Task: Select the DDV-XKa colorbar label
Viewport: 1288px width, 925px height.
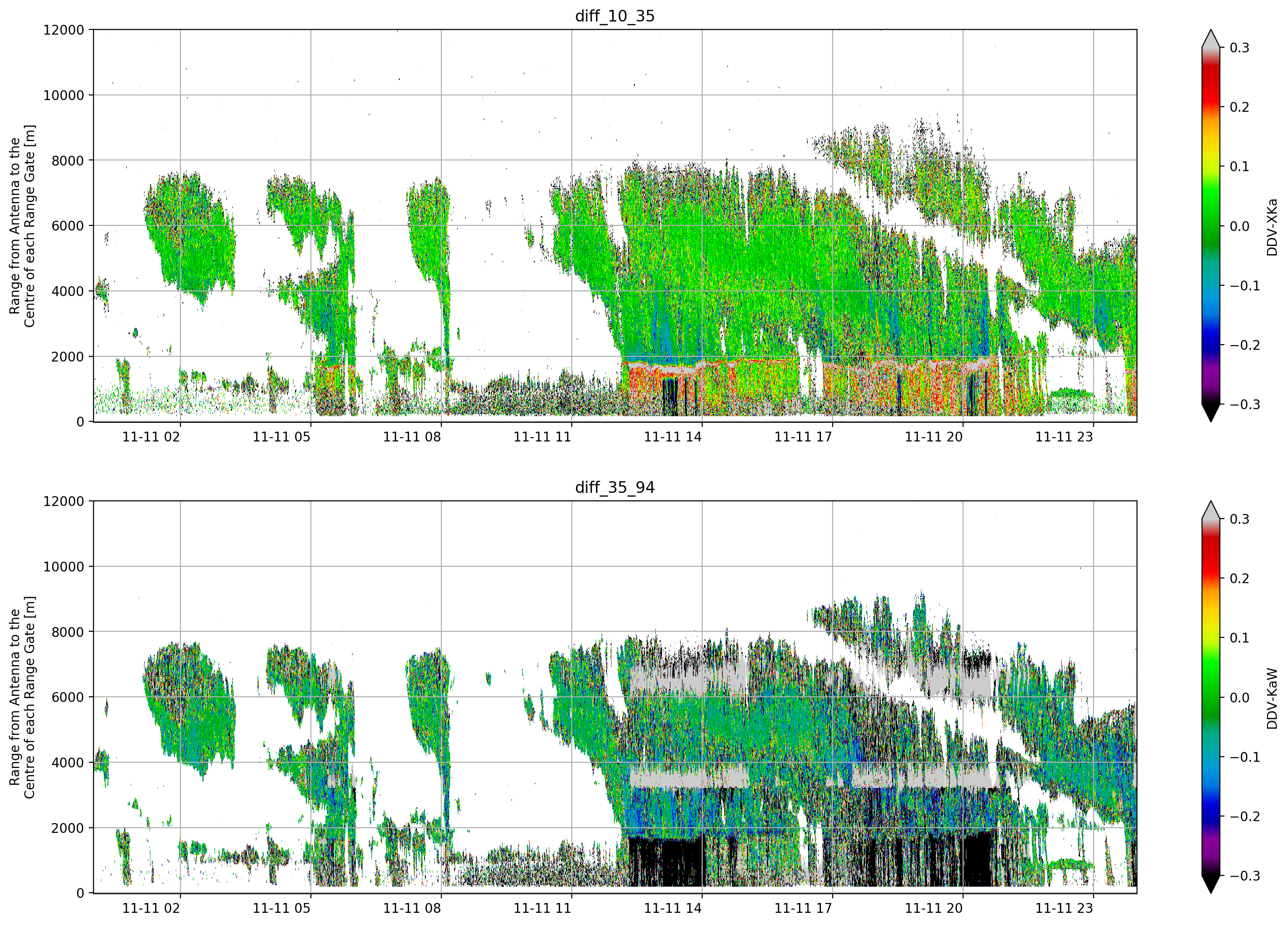Action: pyautogui.click(x=1272, y=227)
